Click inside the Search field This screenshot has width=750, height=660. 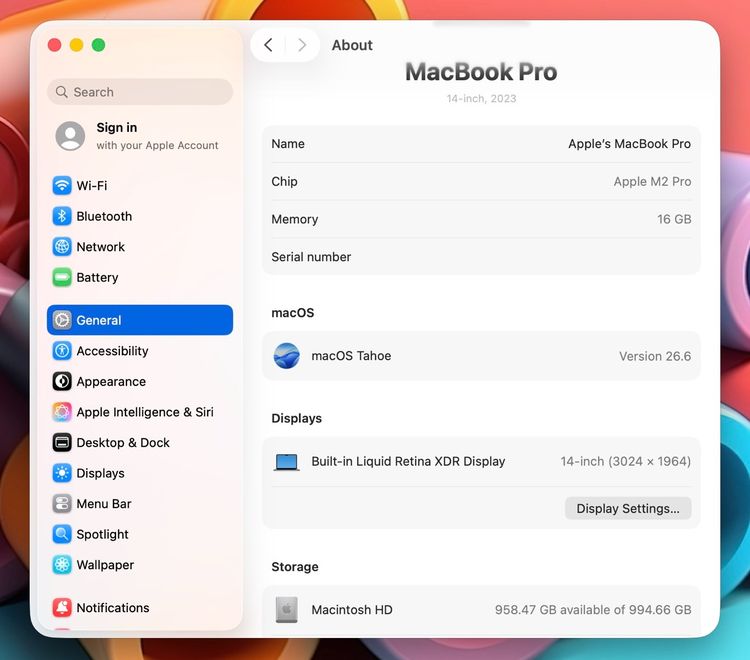pyautogui.click(x=140, y=92)
